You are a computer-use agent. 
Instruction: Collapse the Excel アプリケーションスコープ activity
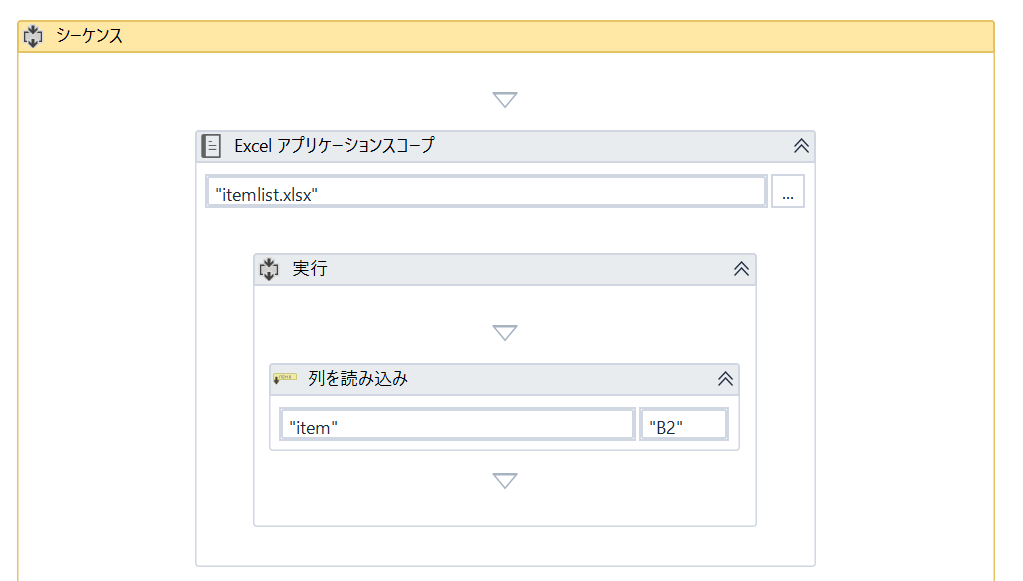coord(801,146)
